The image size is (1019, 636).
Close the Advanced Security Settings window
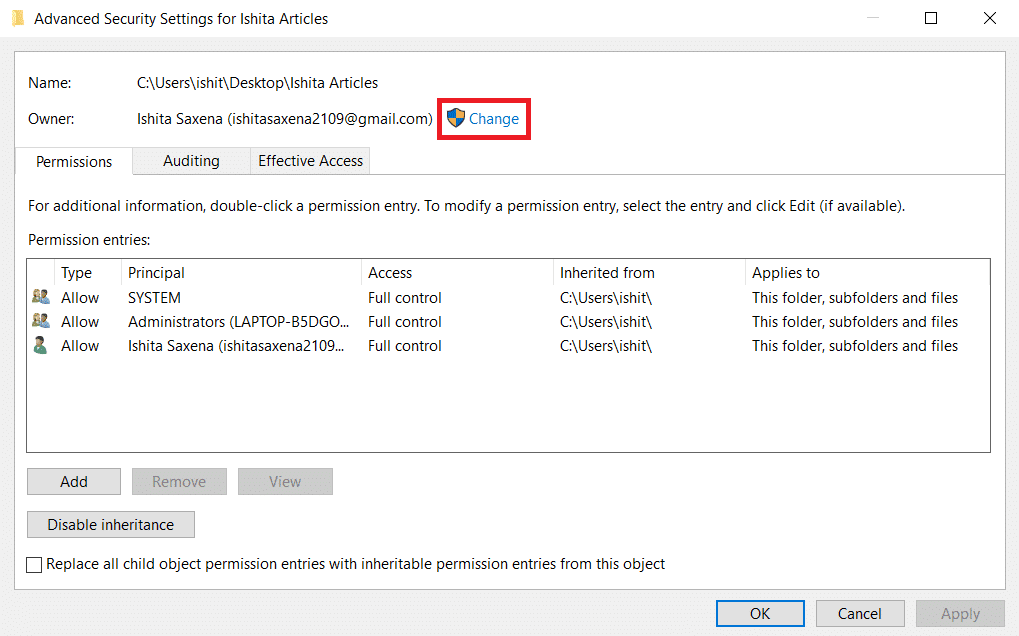[990, 18]
